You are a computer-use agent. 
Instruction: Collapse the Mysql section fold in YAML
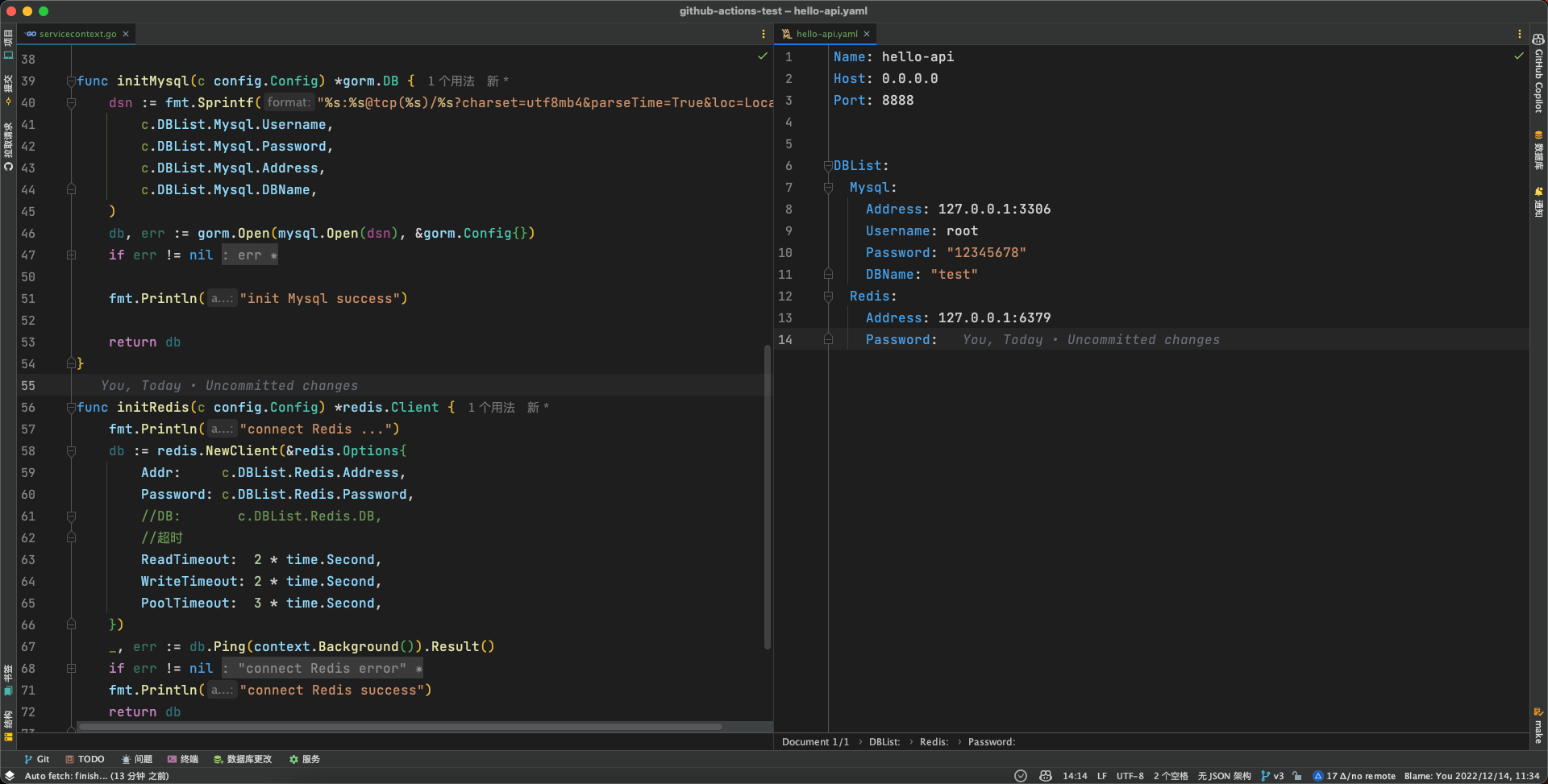(828, 188)
